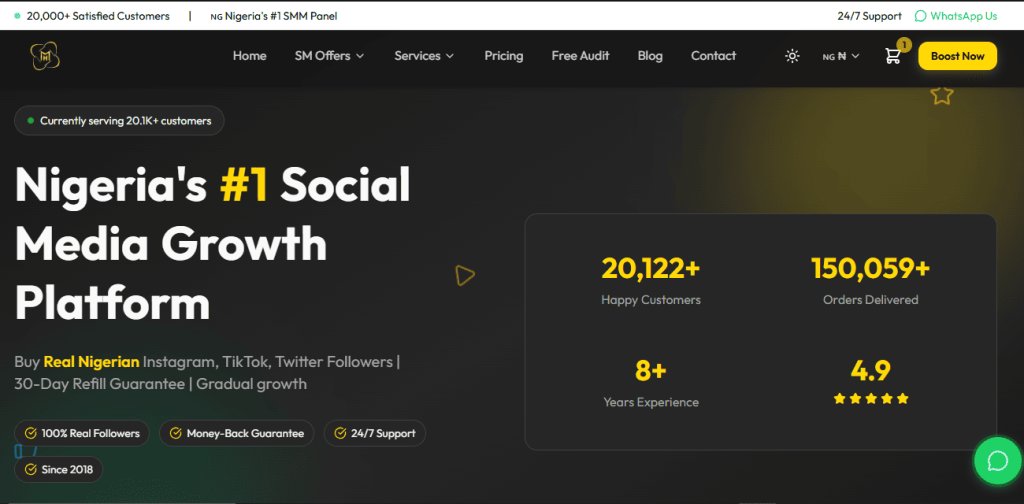This screenshot has height=504, width=1024.
Task: Click the WhatsApp Us link
Action: click(x=956, y=16)
